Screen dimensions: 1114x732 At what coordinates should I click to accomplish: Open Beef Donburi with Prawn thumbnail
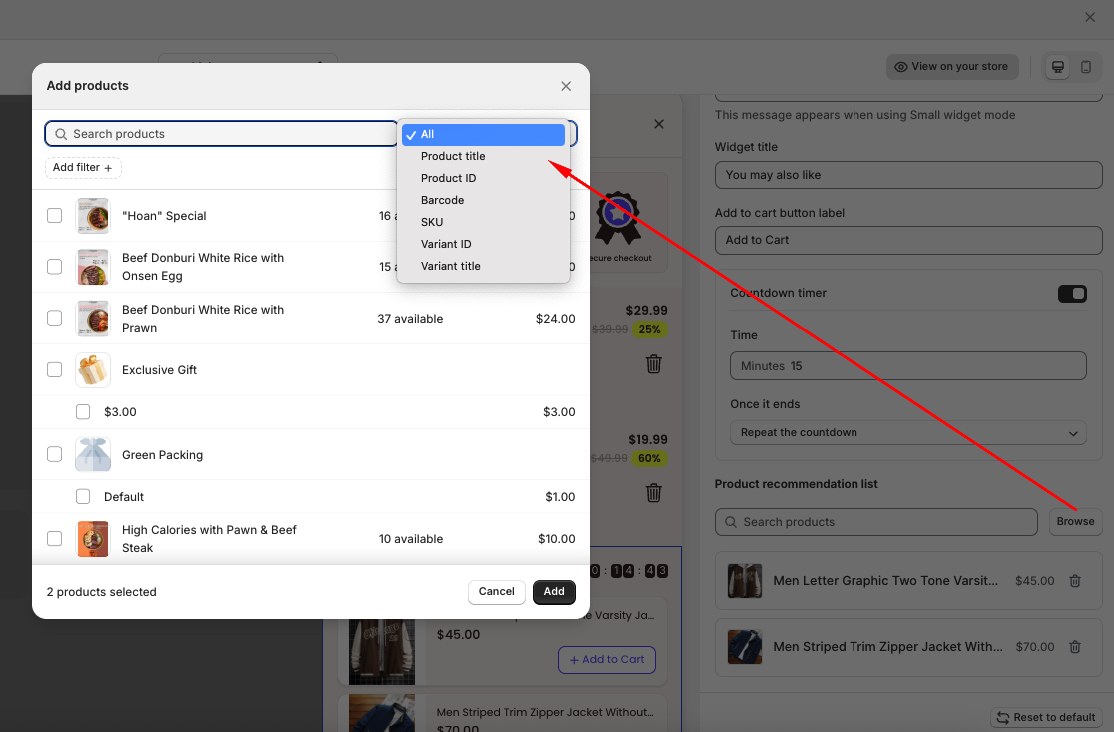pos(93,318)
